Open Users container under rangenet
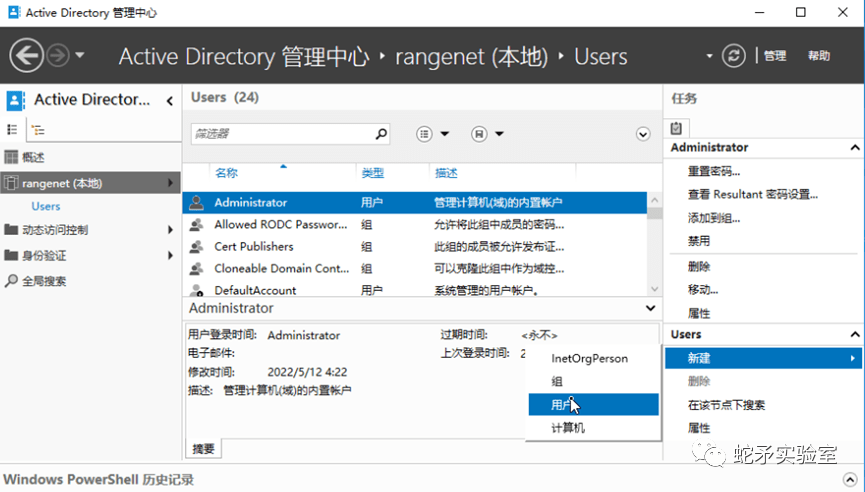This screenshot has height=492, width=865. click(x=46, y=206)
